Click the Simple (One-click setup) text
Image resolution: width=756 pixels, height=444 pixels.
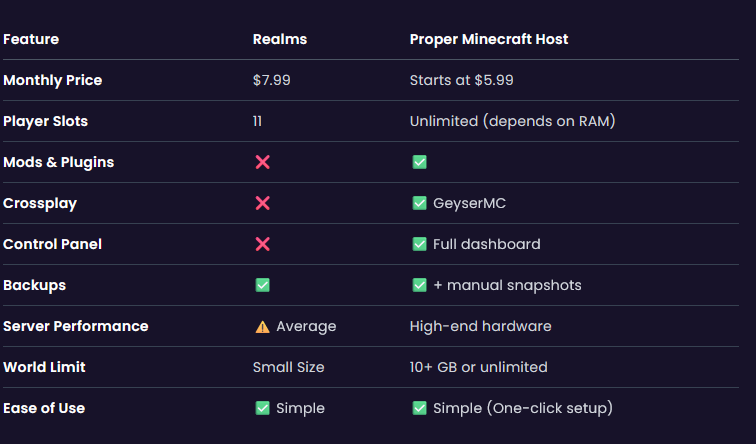523,408
